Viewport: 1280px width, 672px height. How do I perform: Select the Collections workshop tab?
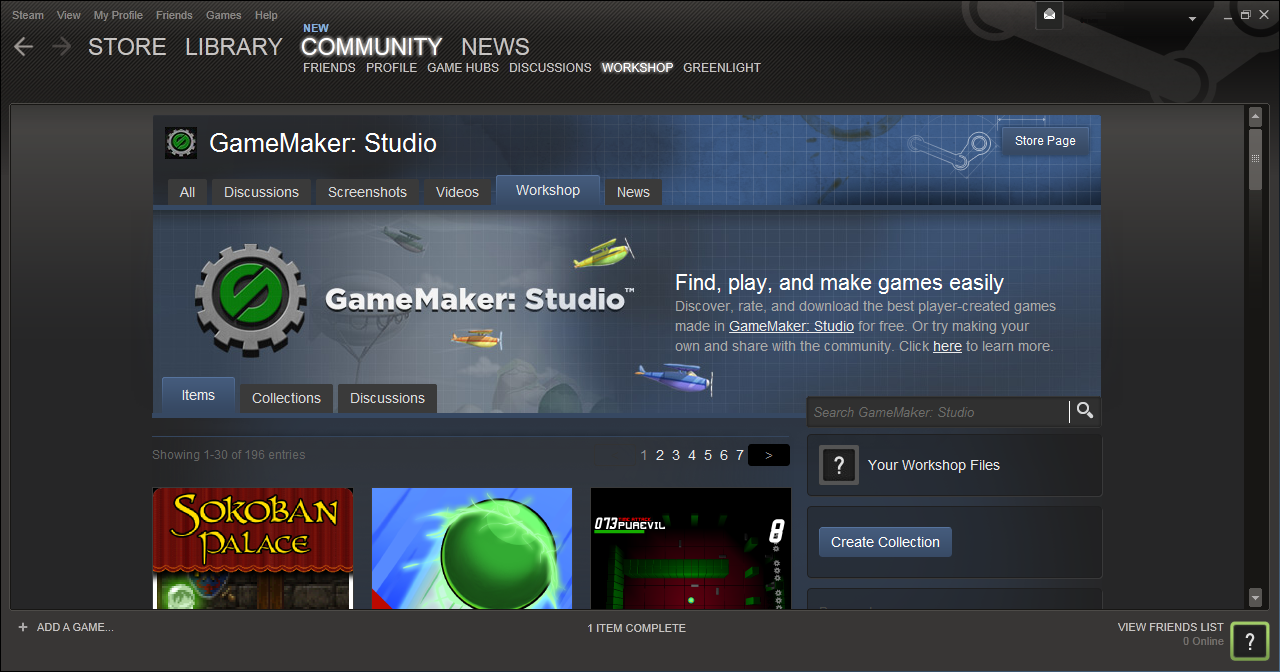pos(286,398)
